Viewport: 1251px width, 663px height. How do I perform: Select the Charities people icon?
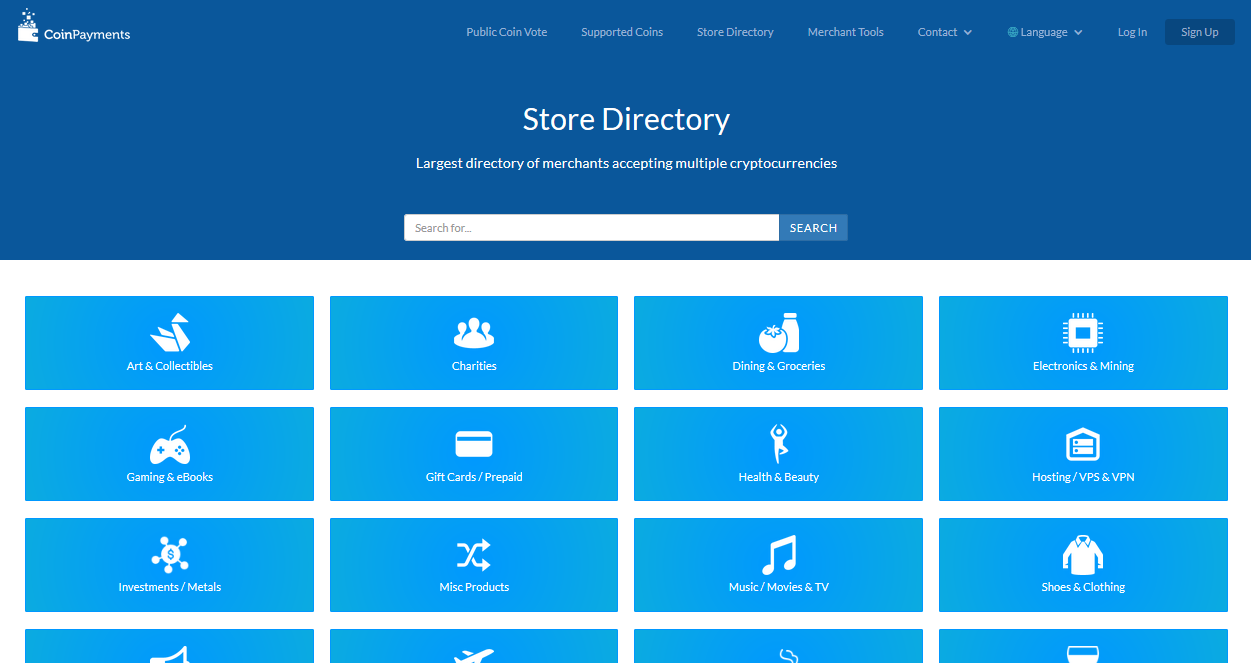[474, 333]
